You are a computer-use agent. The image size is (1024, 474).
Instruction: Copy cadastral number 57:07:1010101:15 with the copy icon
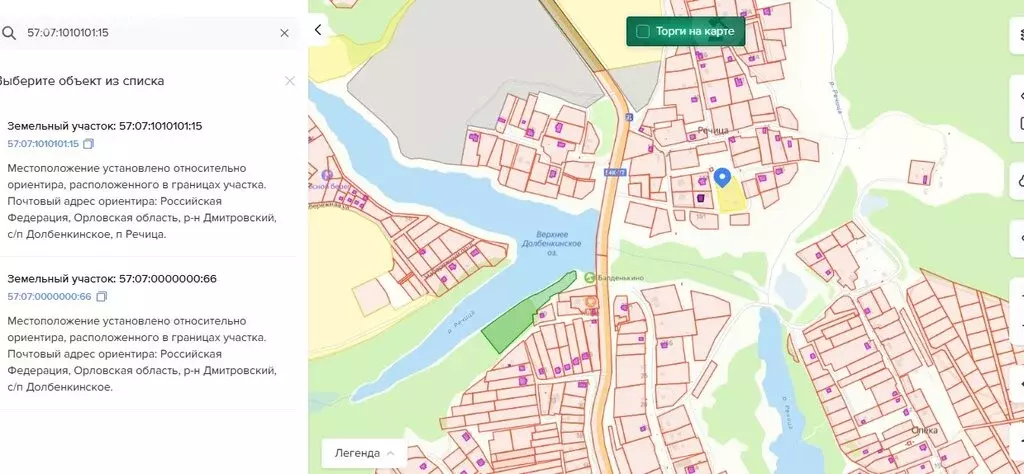(88, 144)
